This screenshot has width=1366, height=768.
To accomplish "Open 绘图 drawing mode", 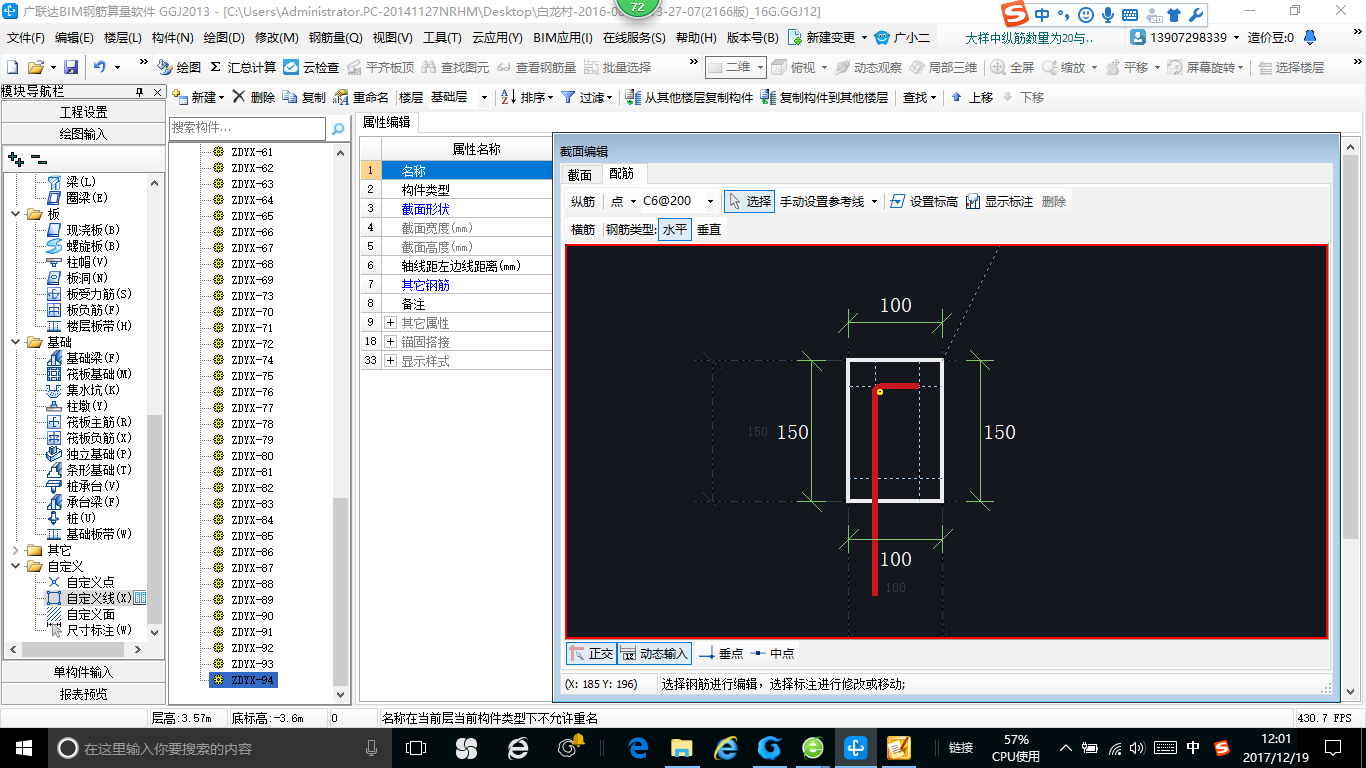I will [180, 67].
